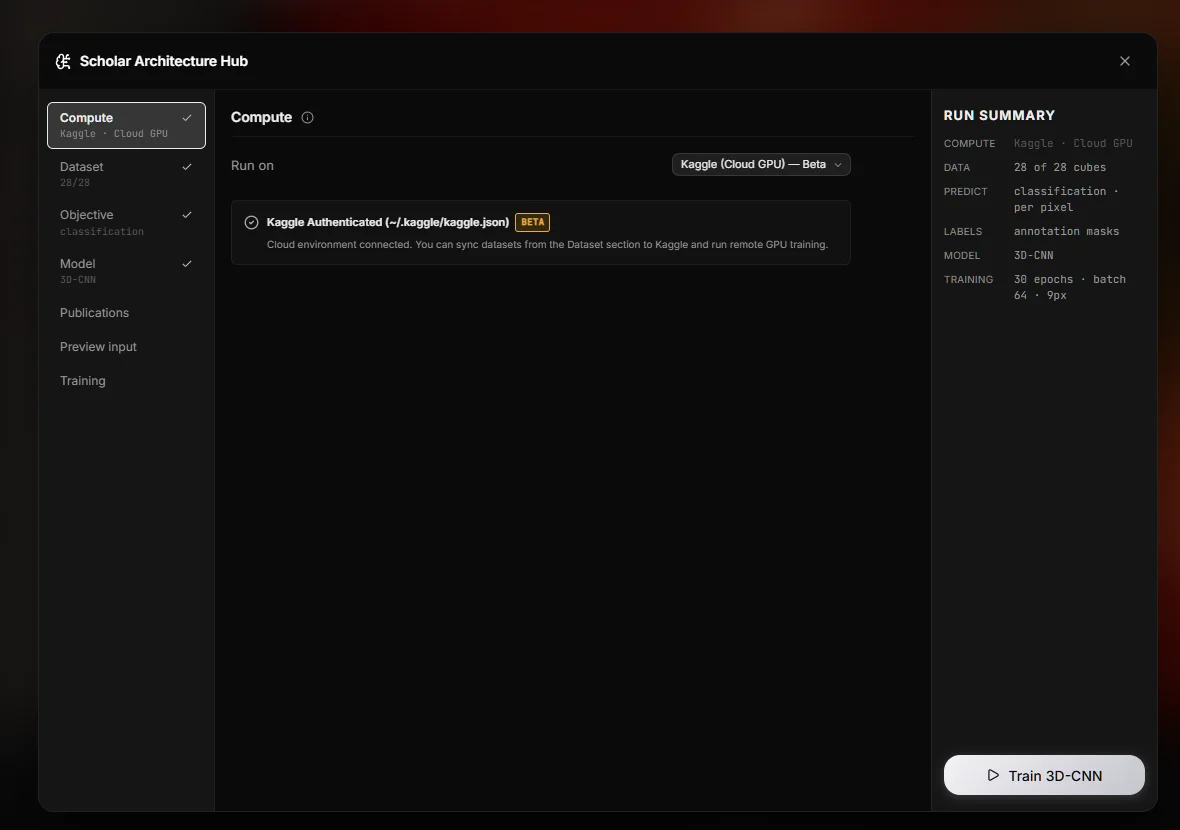Image resolution: width=1180 pixels, height=830 pixels.
Task: Click the checkmark next to Model
Action: coord(187,264)
